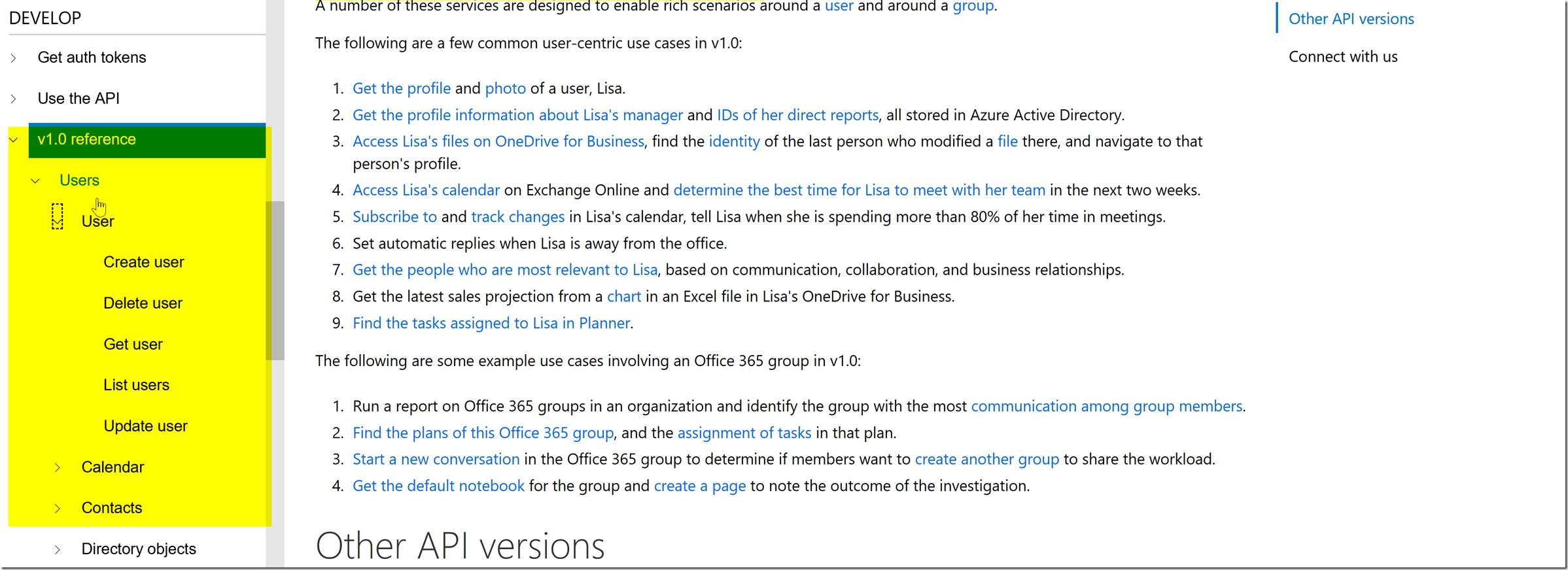Open the Use the API item
This screenshot has height=570, width=1568.
coord(78,99)
